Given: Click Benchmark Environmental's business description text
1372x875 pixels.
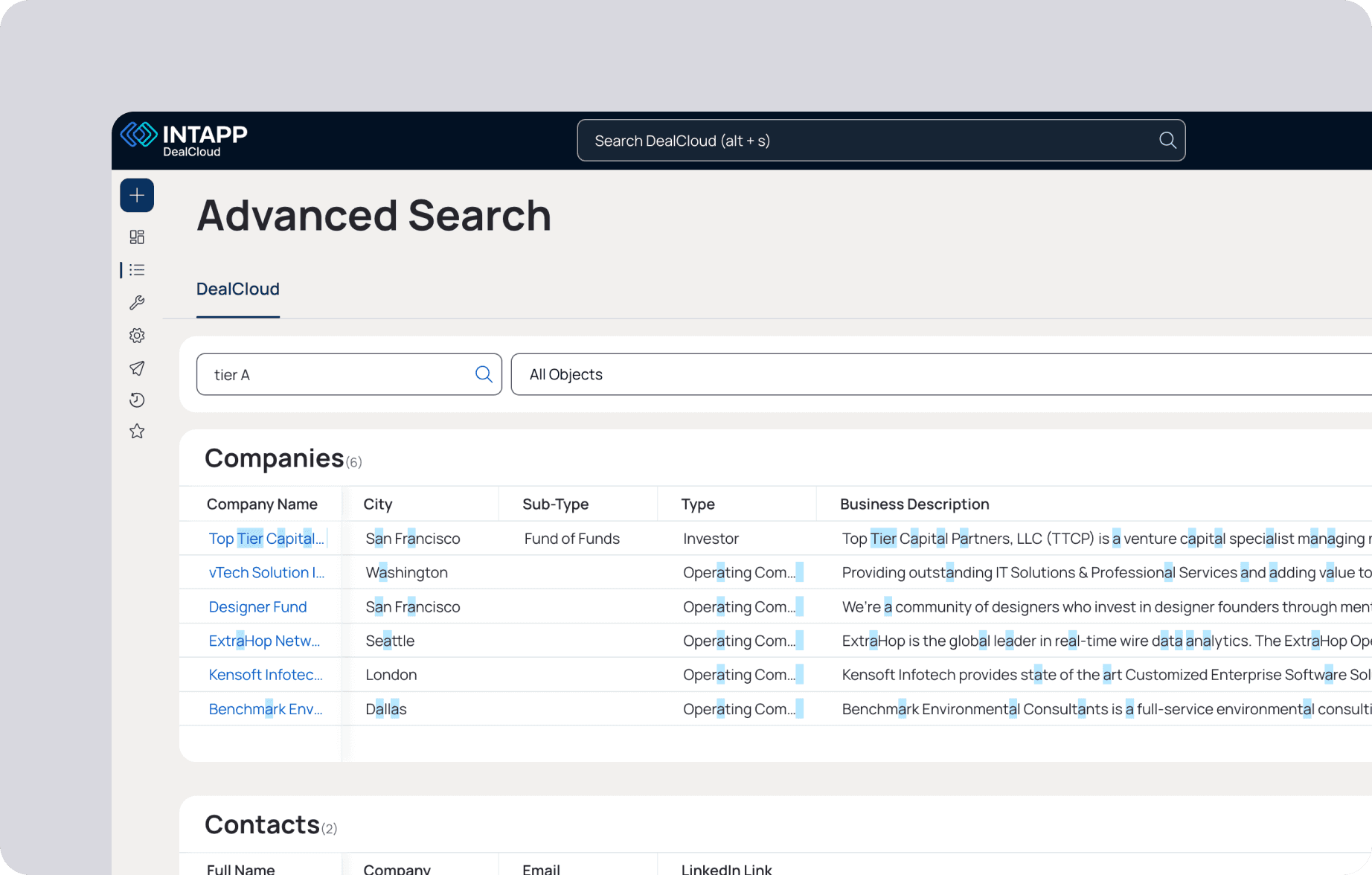Looking at the screenshot, I should tap(1106, 709).
